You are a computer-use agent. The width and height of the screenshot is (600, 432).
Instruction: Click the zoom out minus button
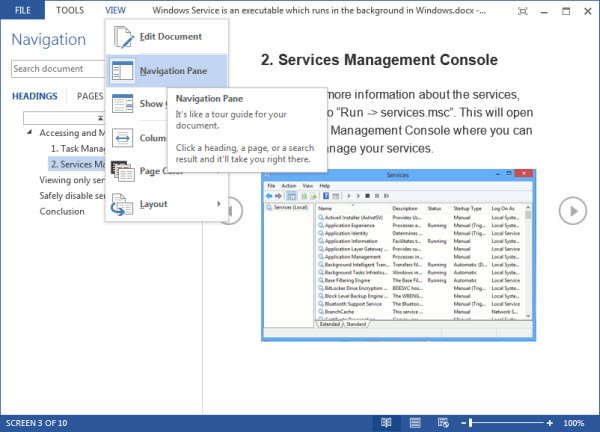coord(463,423)
